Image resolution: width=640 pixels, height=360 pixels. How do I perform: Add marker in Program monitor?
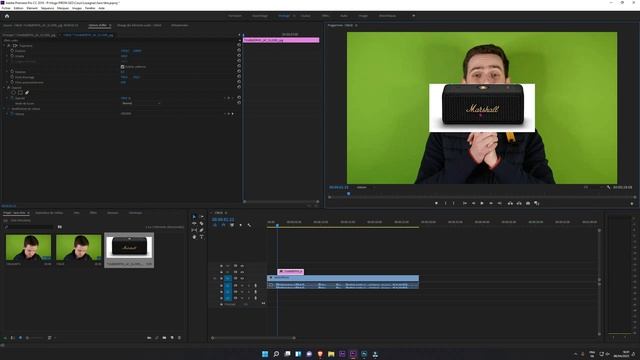[x=436, y=203]
